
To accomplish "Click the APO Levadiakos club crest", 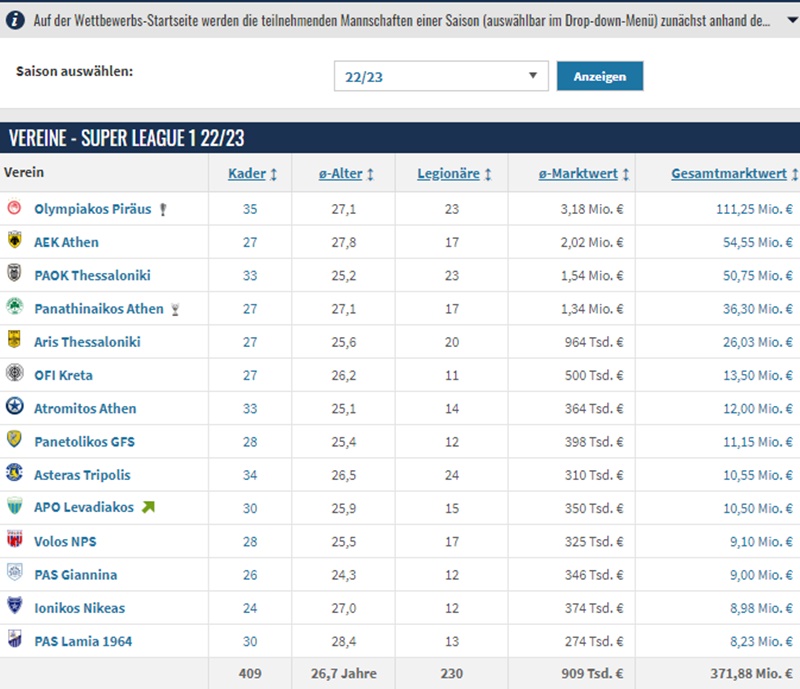I will point(14,506).
